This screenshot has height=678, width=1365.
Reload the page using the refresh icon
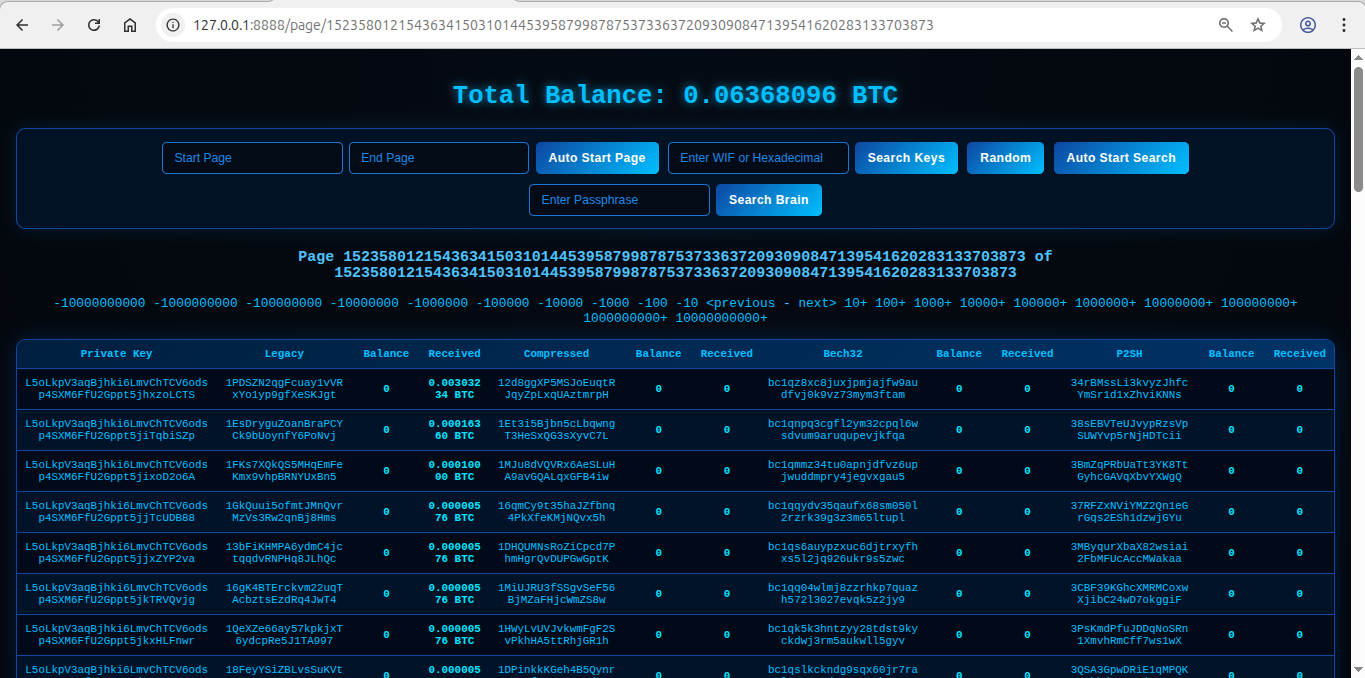pyautogui.click(x=94, y=25)
